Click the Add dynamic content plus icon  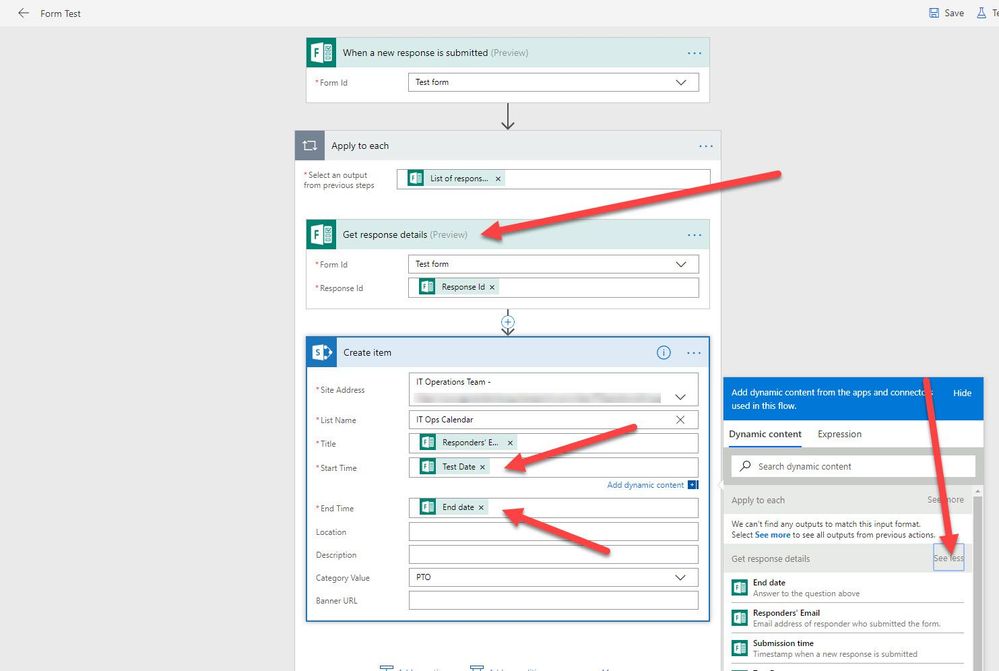coord(693,485)
